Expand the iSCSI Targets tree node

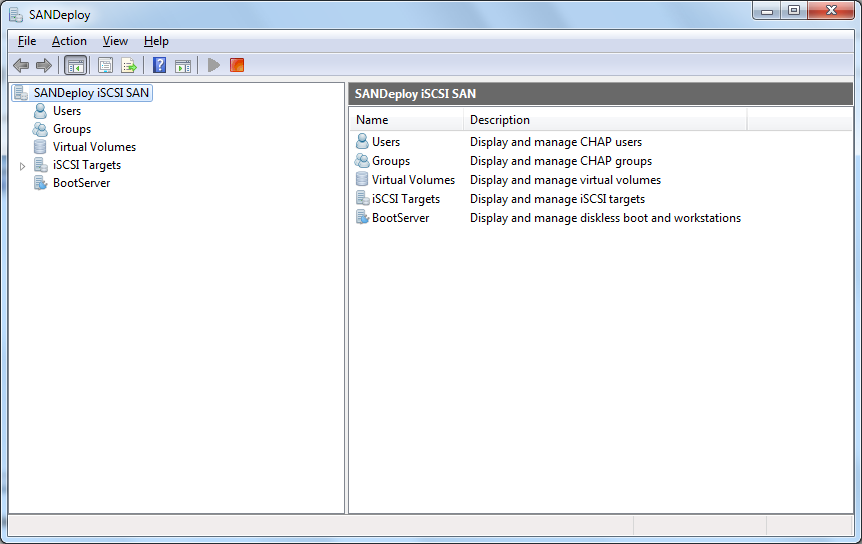22,166
